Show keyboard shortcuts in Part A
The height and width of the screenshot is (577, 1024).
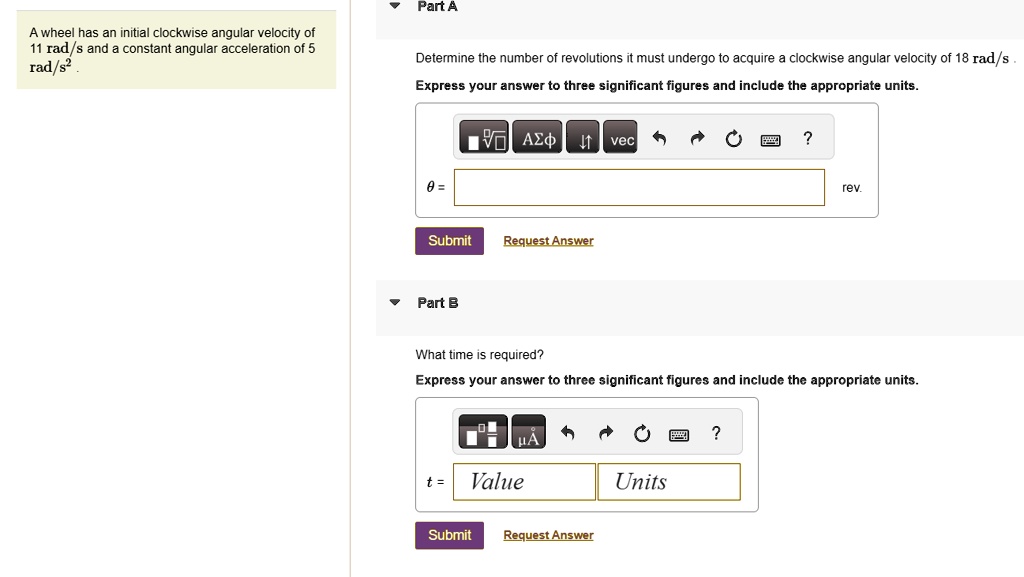[x=771, y=140]
